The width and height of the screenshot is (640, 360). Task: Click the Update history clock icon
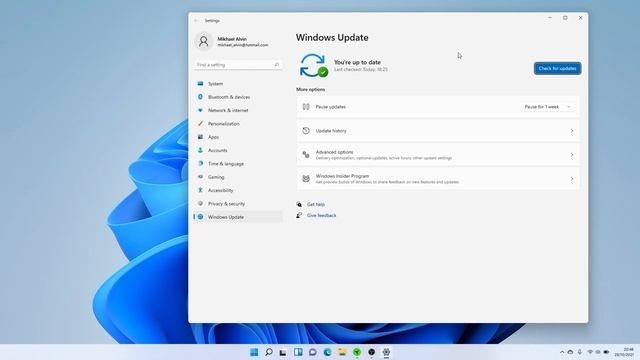pyautogui.click(x=306, y=131)
